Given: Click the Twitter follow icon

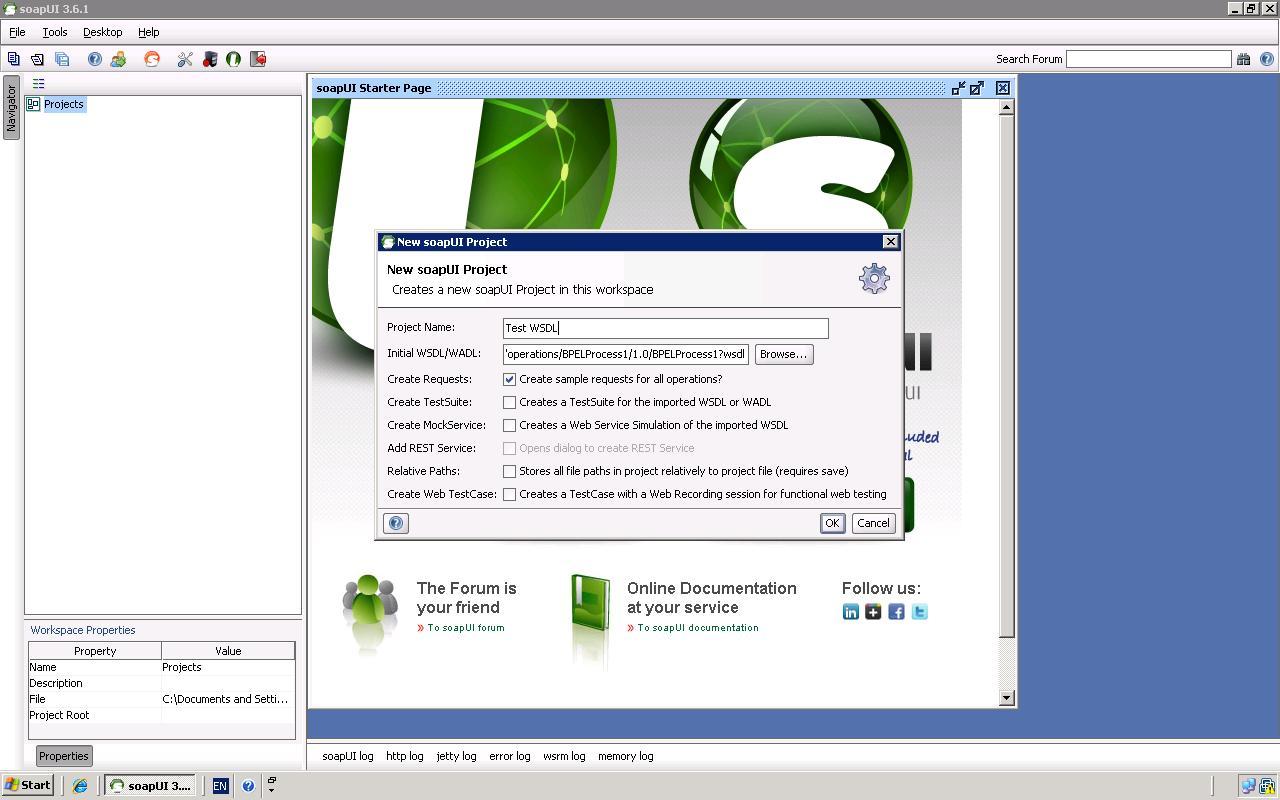Looking at the screenshot, I should 920,612.
